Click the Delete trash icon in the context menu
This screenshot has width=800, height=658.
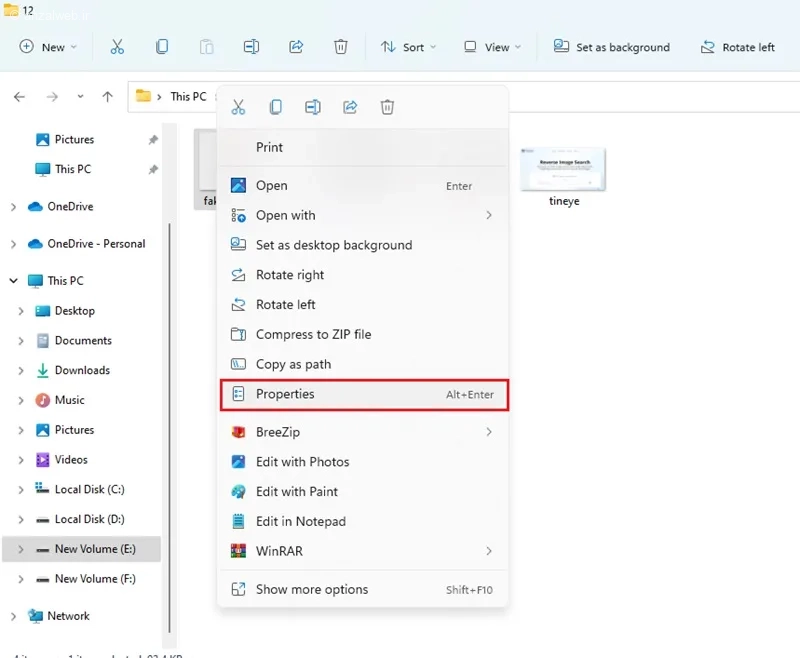387,107
